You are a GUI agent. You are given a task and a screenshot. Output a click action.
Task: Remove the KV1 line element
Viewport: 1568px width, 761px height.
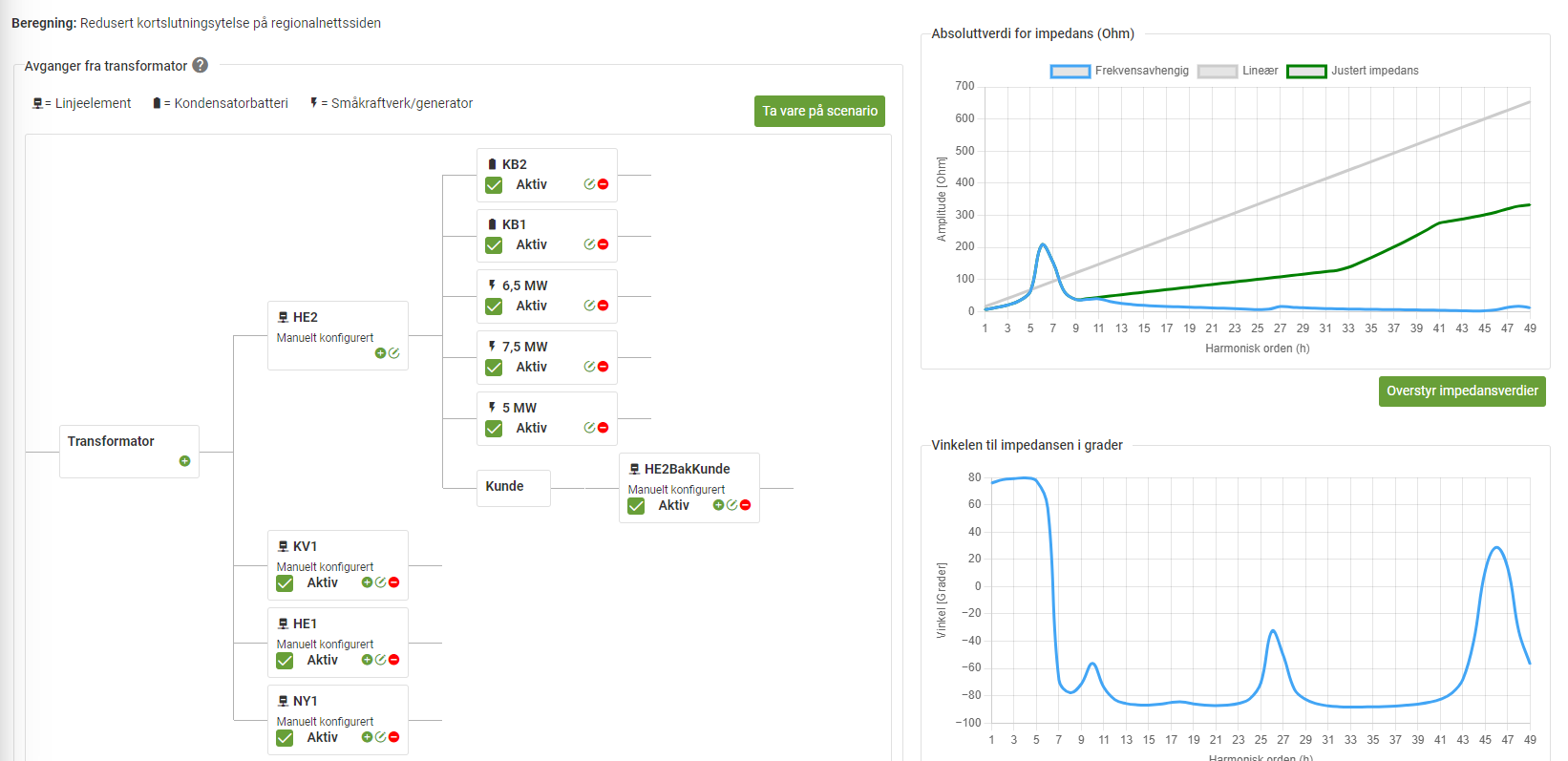tap(393, 582)
